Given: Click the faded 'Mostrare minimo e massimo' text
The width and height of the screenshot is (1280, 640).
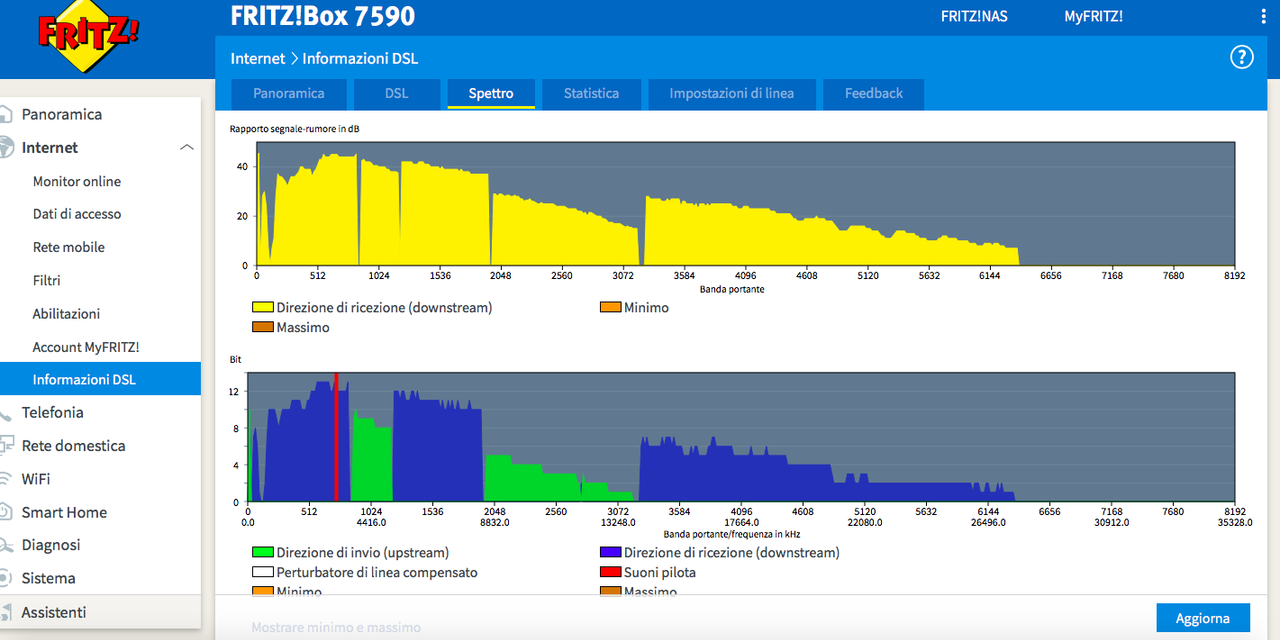Looking at the screenshot, I should click(336, 628).
